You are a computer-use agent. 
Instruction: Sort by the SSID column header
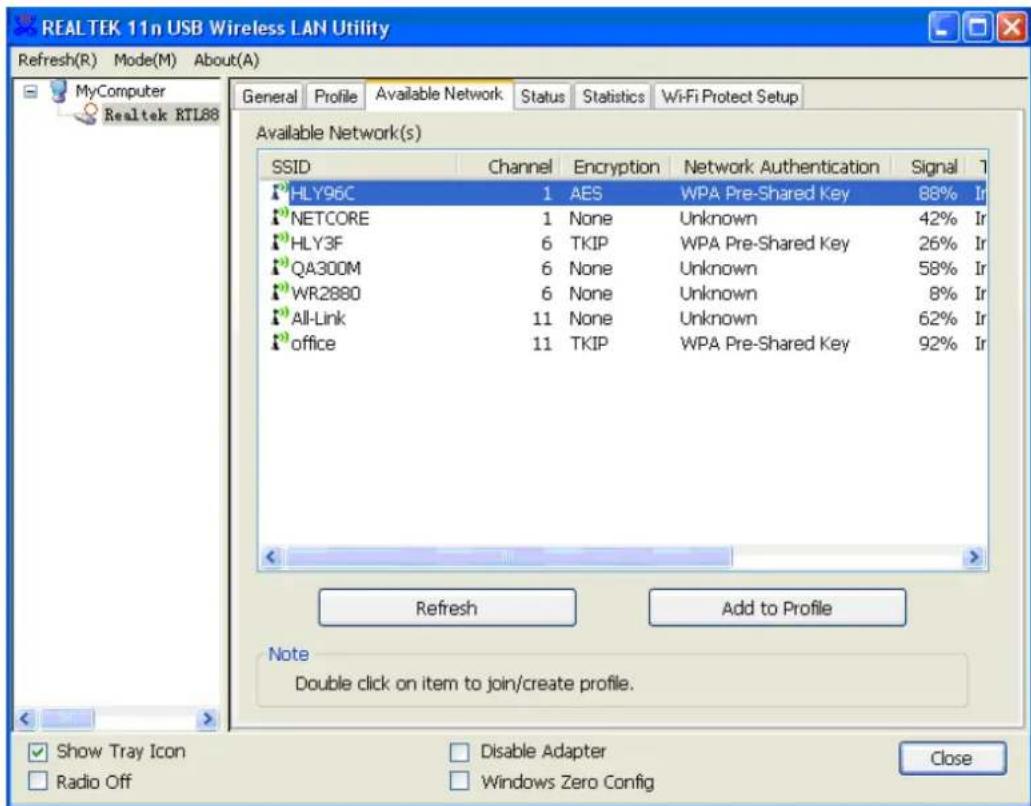point(358,167)
